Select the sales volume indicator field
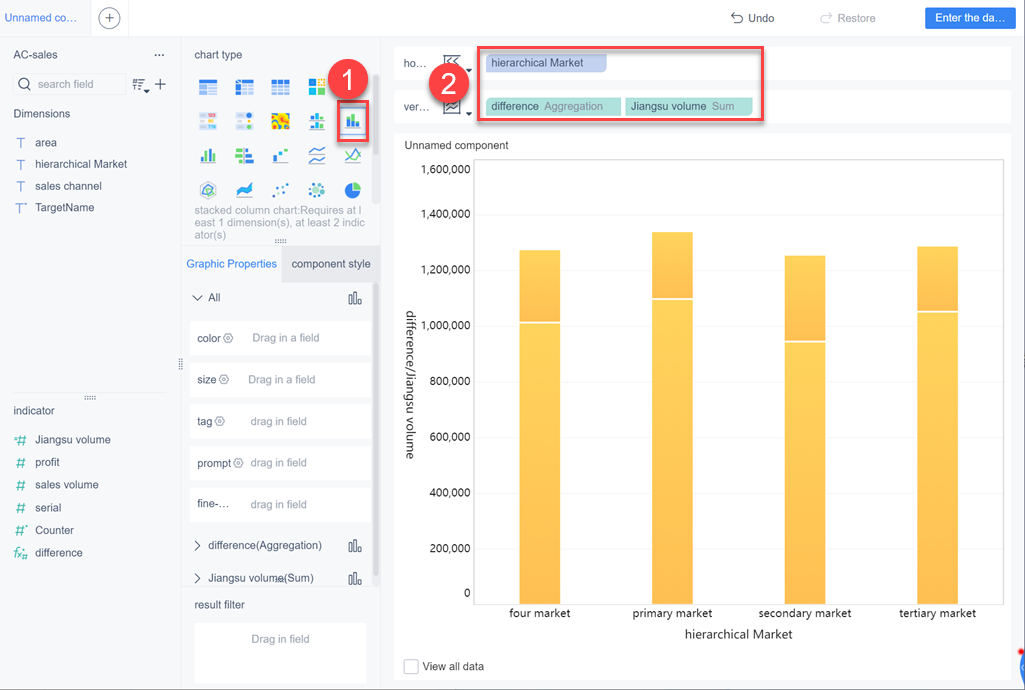The height and width of the screenshot is (690, 1025). point(67,485)
